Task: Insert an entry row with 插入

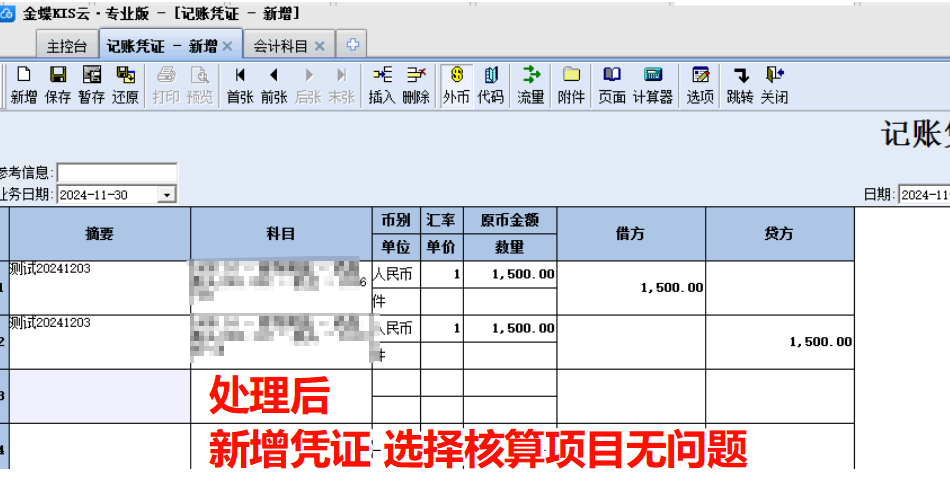Action: tap(382, 85)
